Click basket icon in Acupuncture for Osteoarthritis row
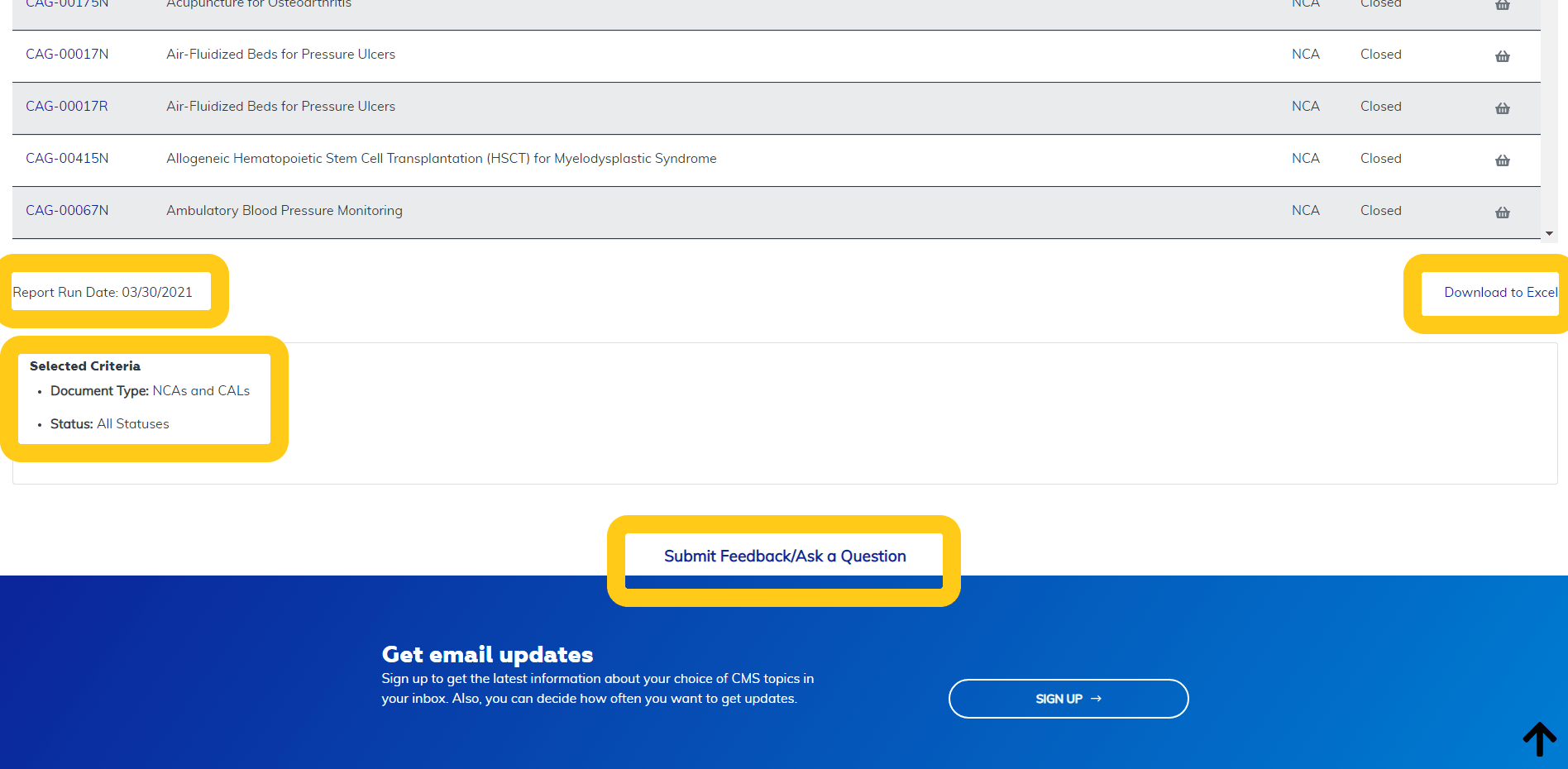 coord(1502,5)
